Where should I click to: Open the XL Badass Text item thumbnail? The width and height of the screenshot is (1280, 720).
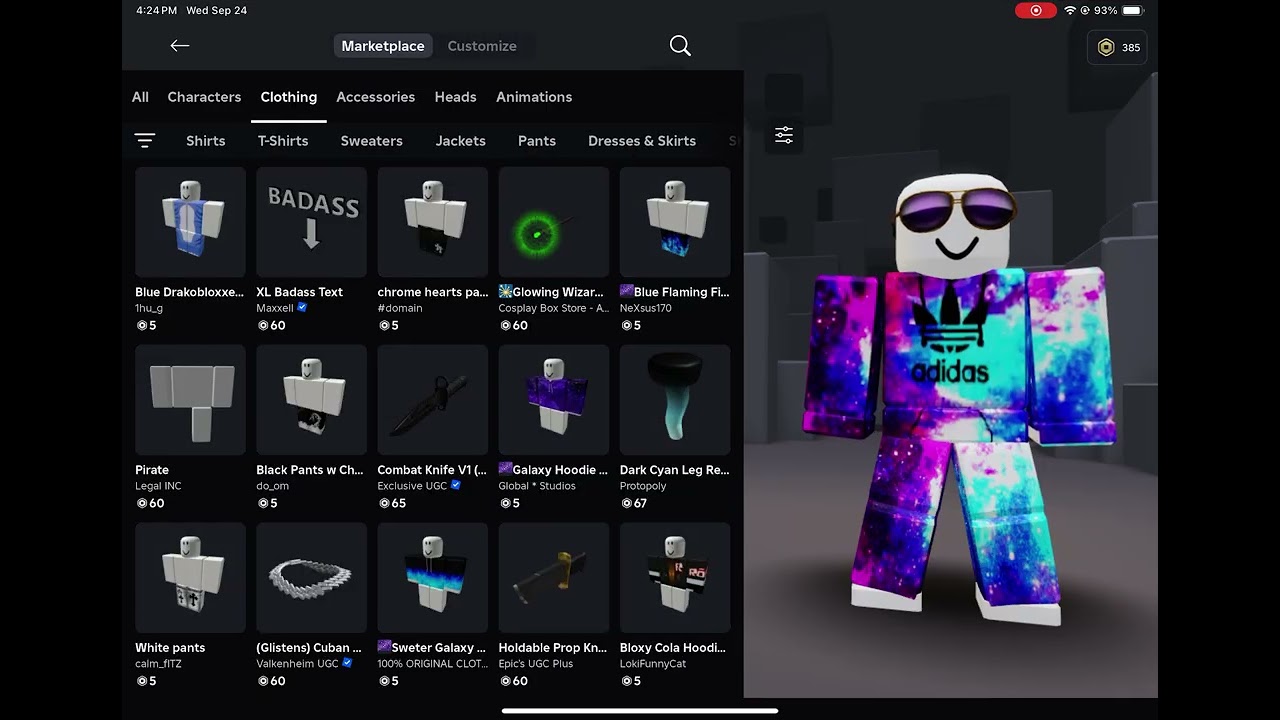311,222
